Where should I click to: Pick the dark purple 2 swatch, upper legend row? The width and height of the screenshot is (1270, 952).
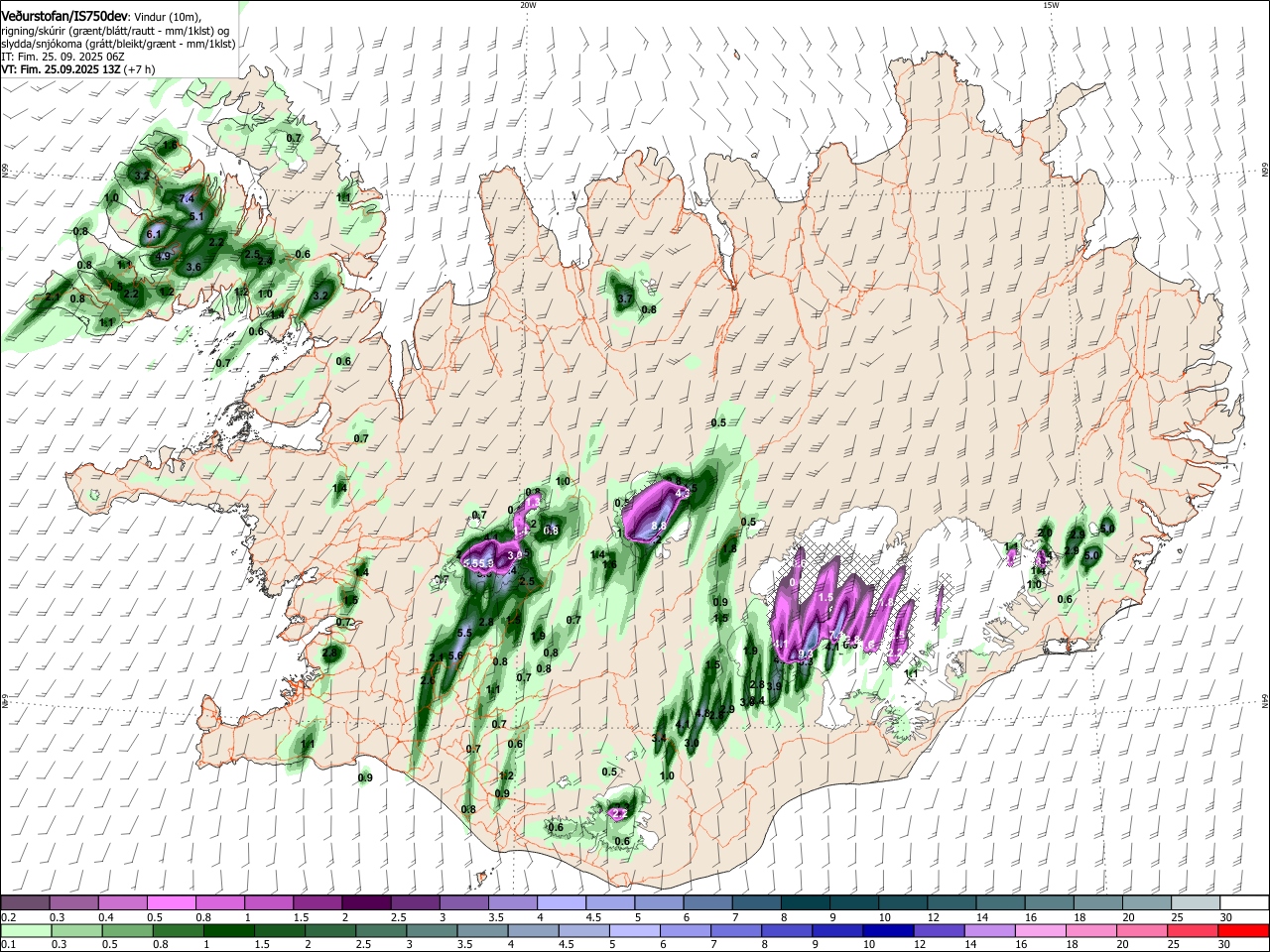pyautogui.click(x=366, y=903)
